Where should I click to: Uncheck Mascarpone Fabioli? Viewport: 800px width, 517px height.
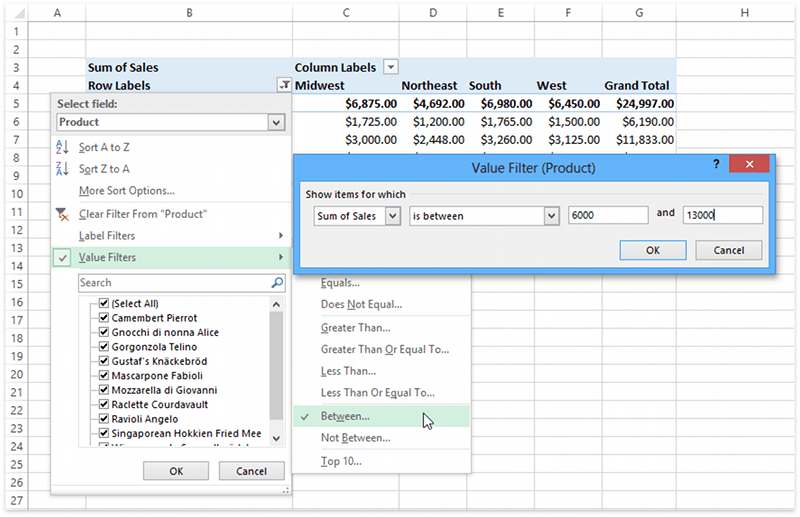tap(104, 375)
